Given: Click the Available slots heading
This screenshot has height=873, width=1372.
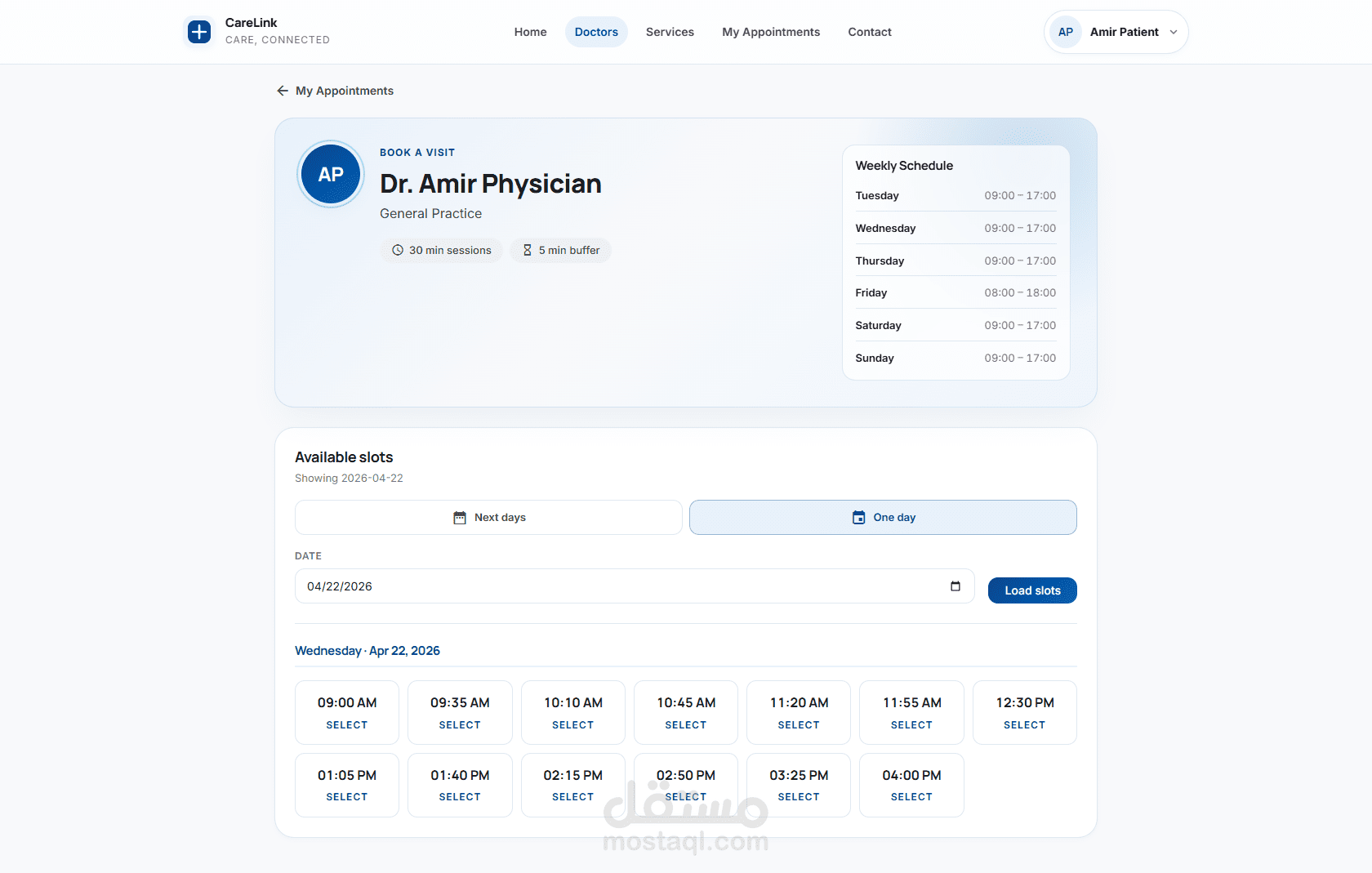Looking at the screenshot, I should pyautogui.click(x=344, y=457).
